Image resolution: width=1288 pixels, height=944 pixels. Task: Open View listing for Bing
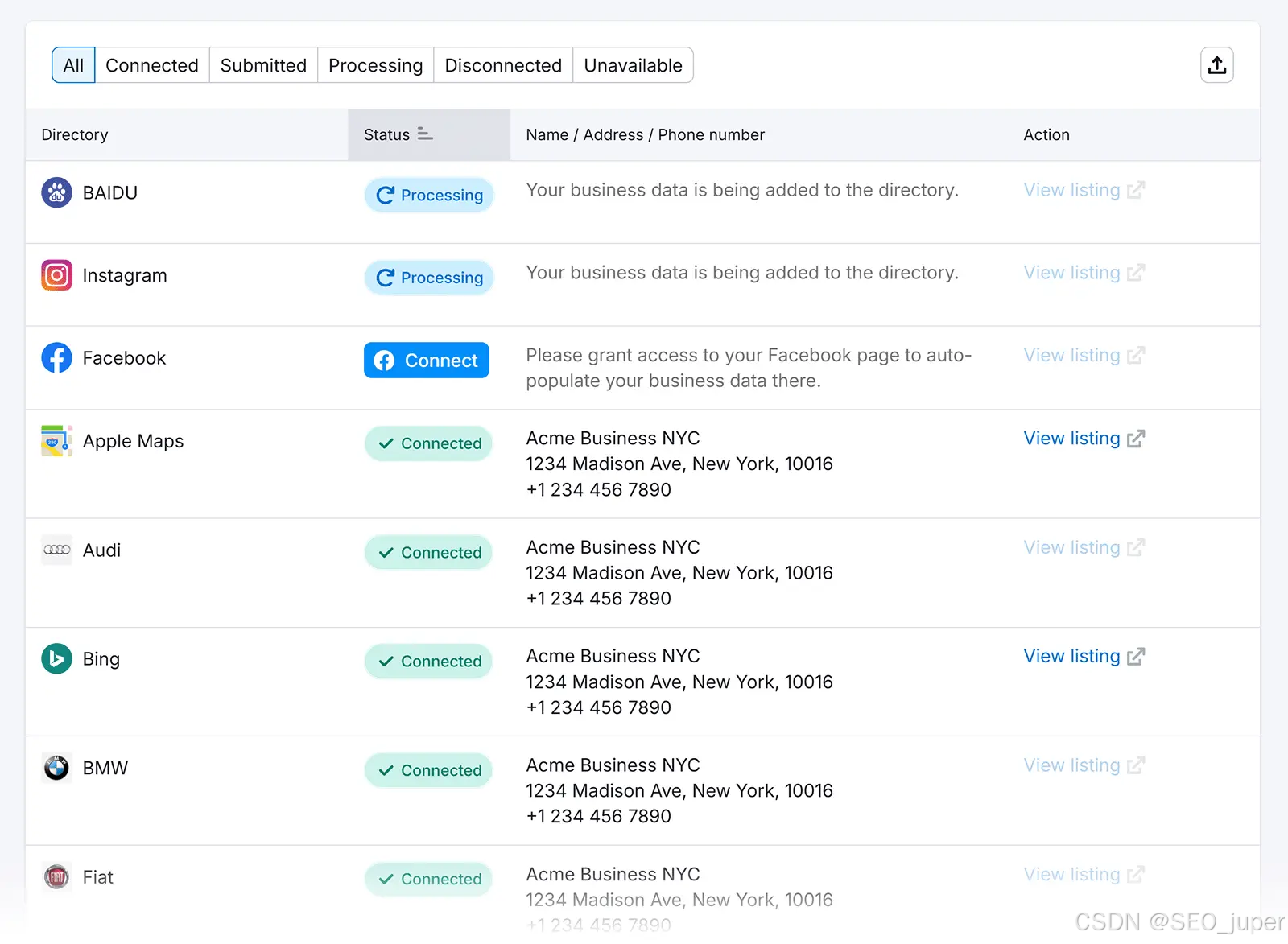[x=1084, y=657]
